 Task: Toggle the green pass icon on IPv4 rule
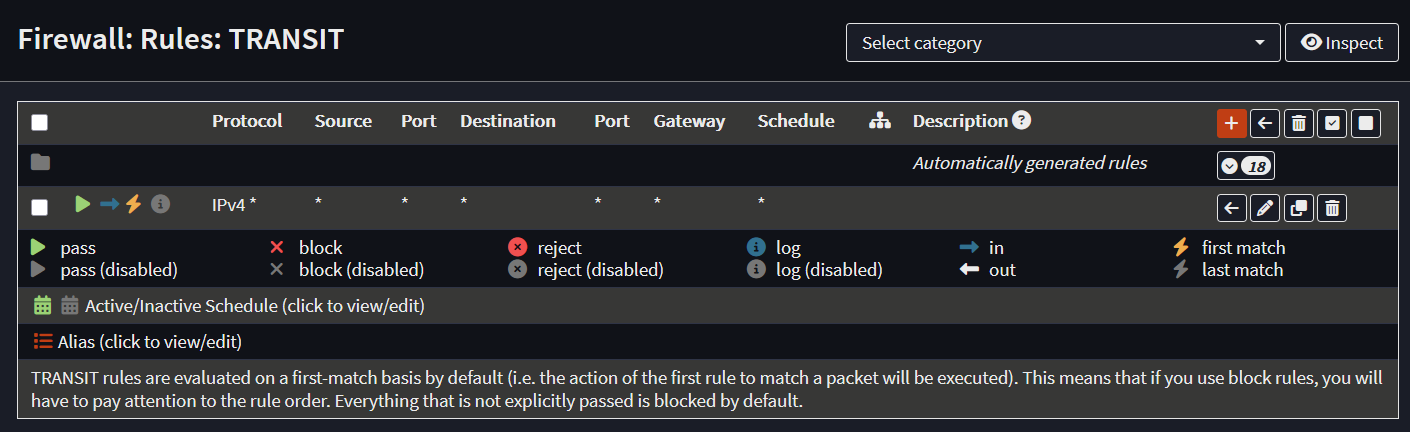pos(83,204)
